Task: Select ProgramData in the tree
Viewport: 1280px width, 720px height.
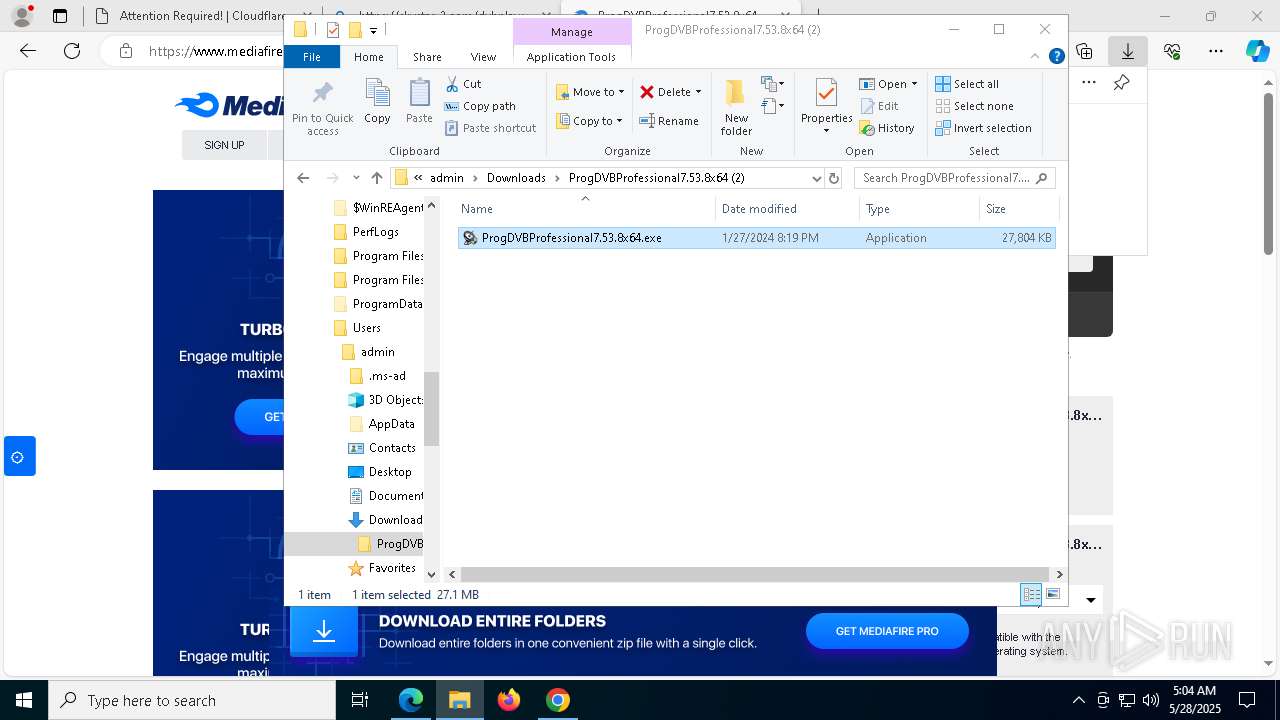Action: [377, 304]
